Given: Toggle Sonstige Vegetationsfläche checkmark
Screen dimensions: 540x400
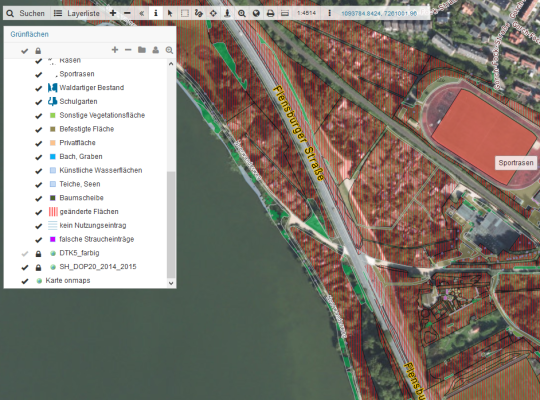Looking at the screenshot, I should (x=39, y=116).
